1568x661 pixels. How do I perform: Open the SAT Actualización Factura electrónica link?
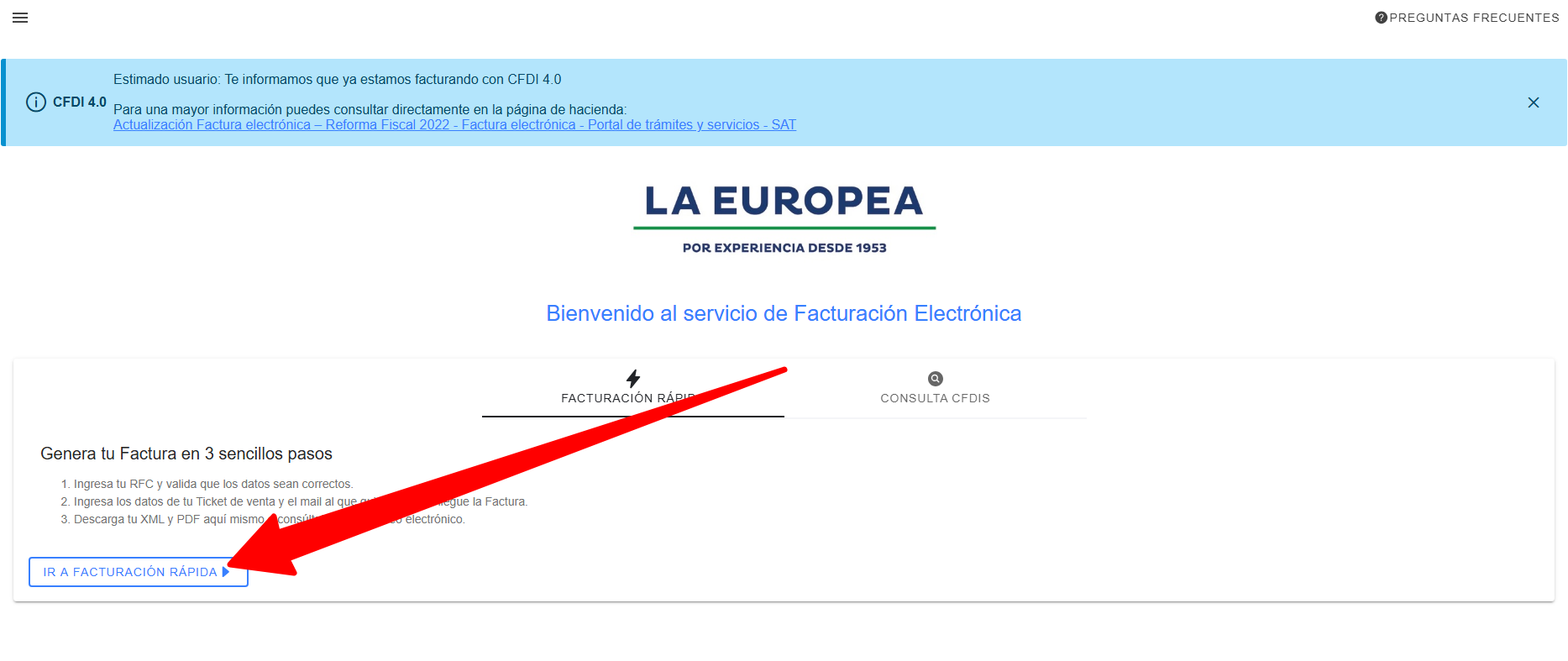(x=454, y=125)
